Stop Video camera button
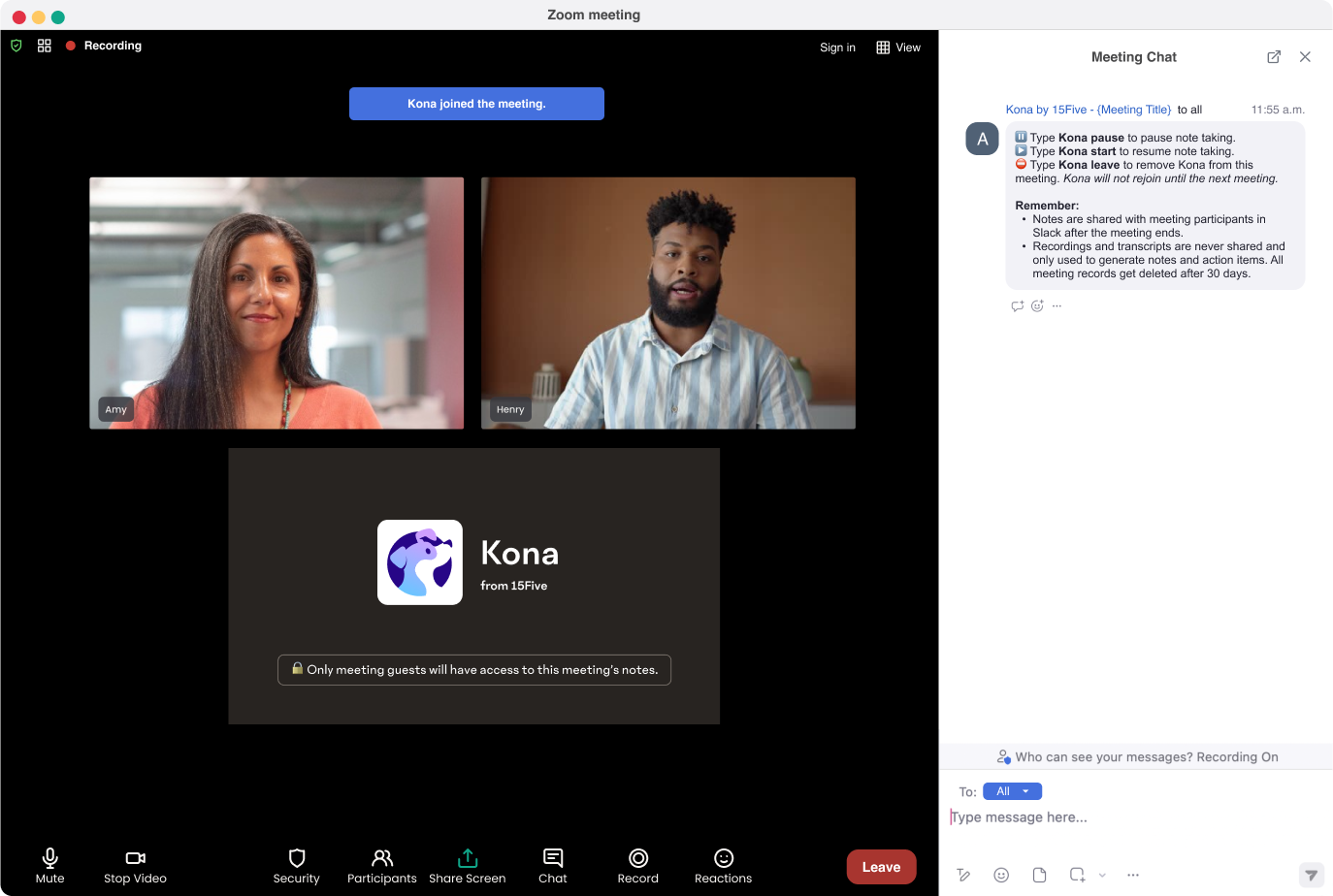 135,866
